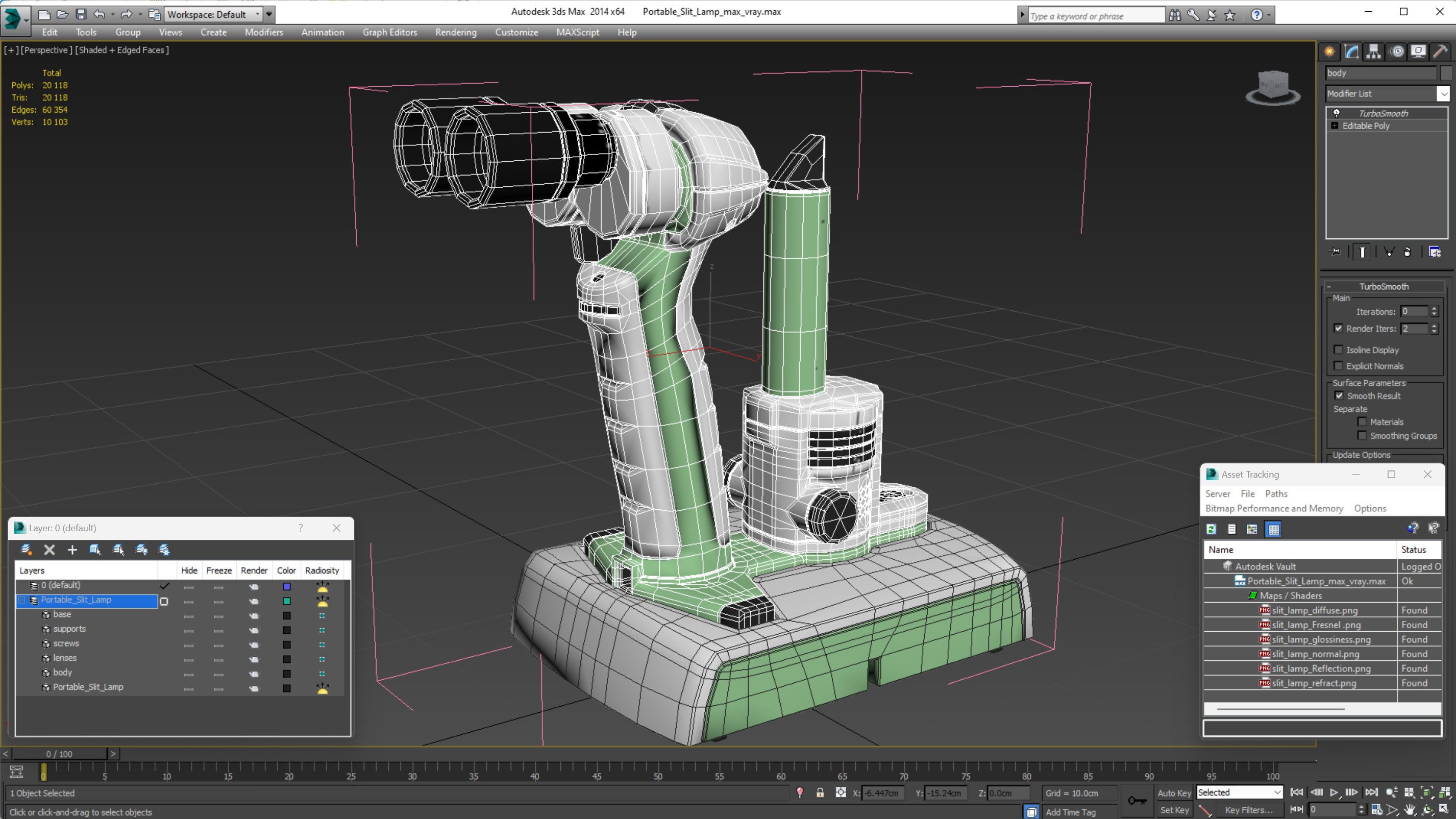Open the Hierarchy command panel tab
This screenshot has width=1456, height=819.
1373,52
